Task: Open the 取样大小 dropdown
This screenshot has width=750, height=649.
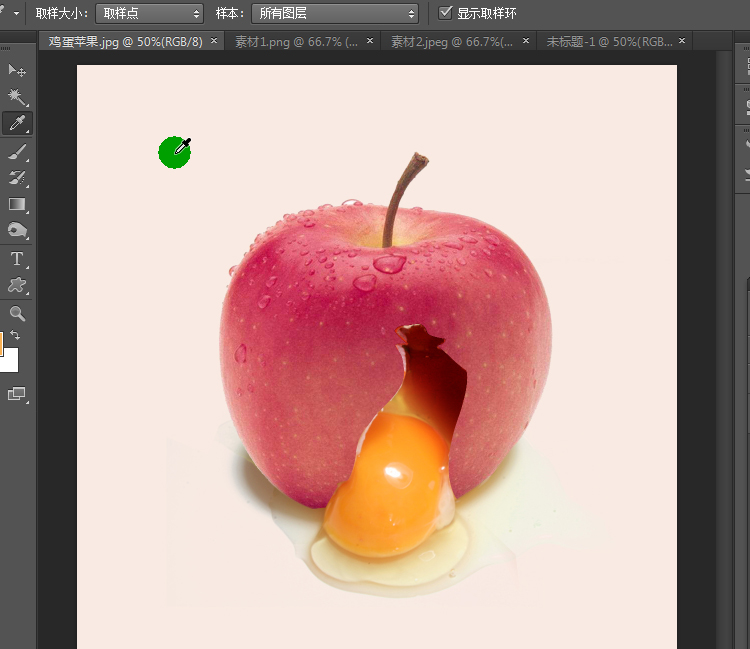Action: coord(149,13)
